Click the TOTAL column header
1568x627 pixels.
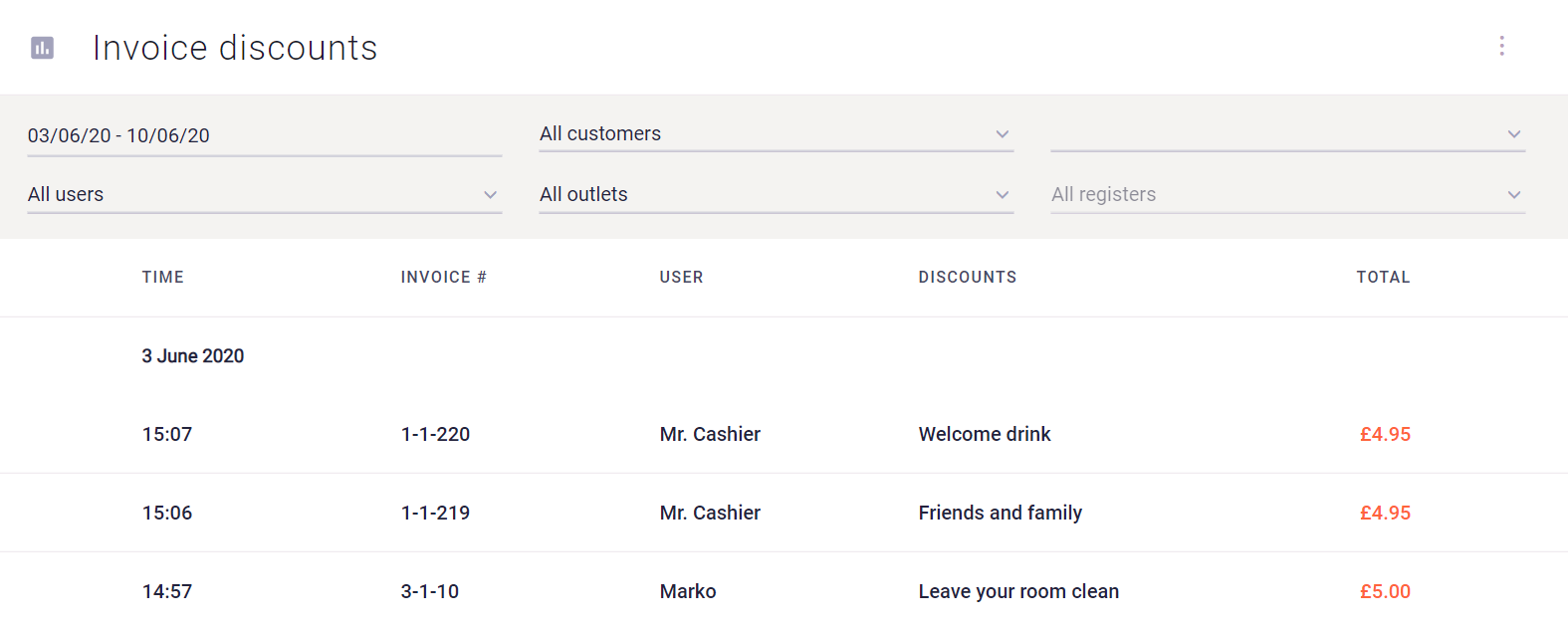click(x=1383, y=277)
